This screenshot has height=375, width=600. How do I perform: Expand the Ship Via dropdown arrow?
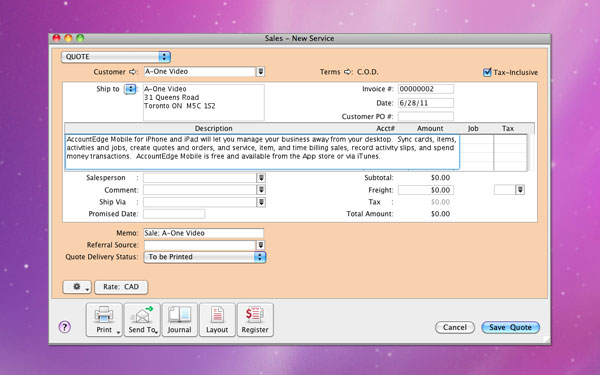point(261,202)
